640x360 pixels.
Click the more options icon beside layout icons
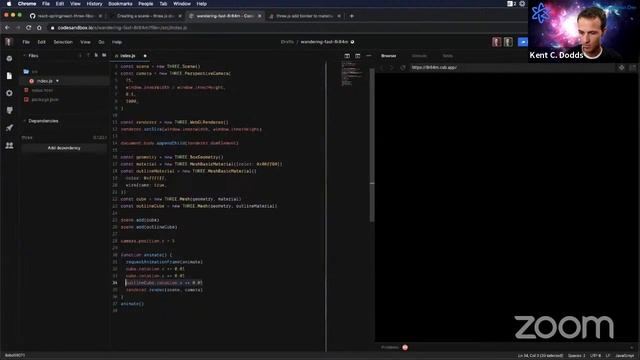click(x=369, y=56)
